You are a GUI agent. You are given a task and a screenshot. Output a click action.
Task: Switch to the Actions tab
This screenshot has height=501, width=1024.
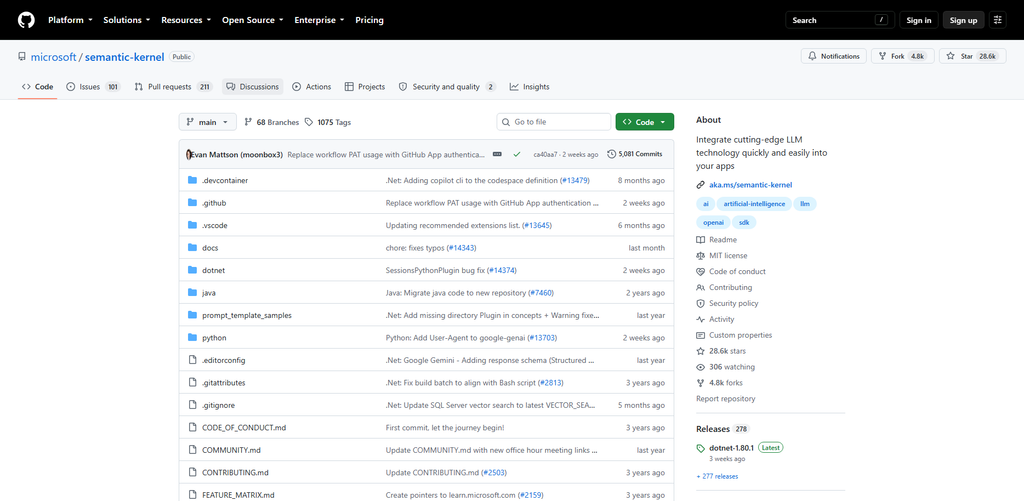(312, 87)
